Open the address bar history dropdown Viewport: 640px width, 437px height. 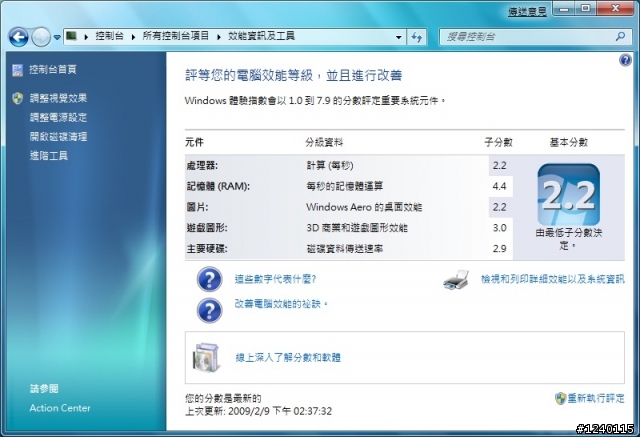point(399,37)
